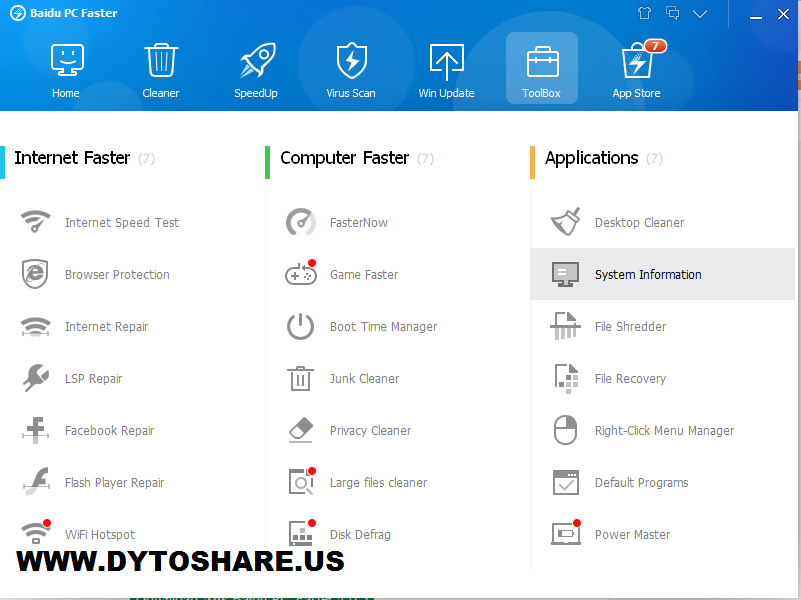Open the WiFi Hotspot label

(x=100, y=535)
